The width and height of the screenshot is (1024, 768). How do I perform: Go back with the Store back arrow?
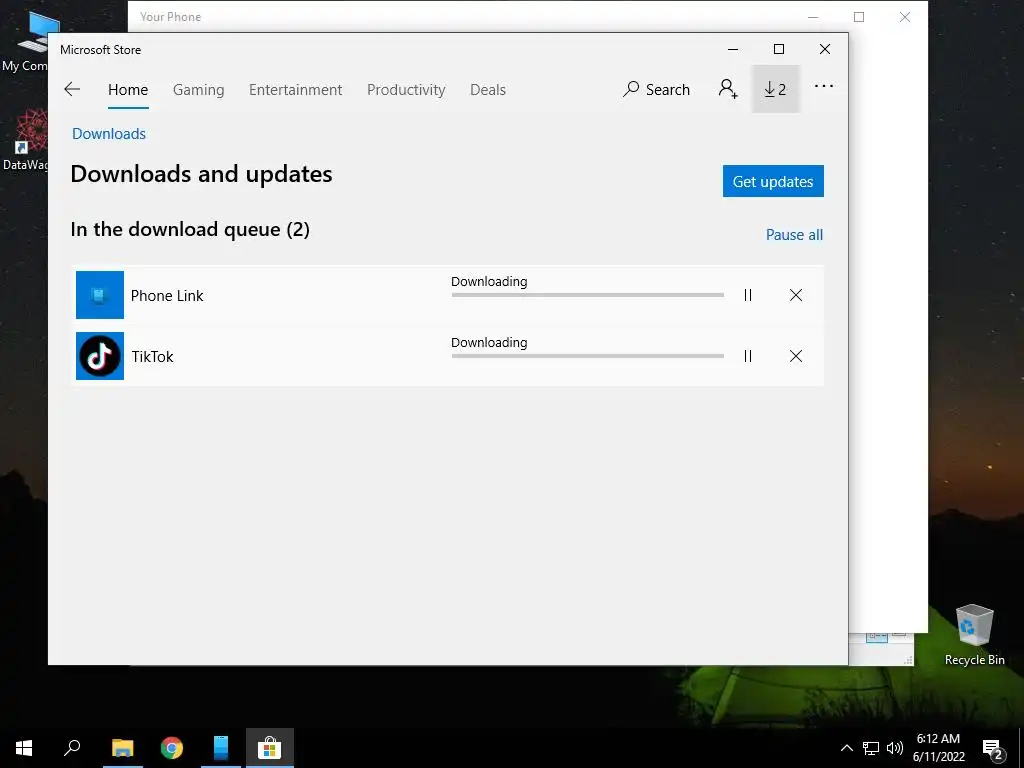click(x=72, y=89)
